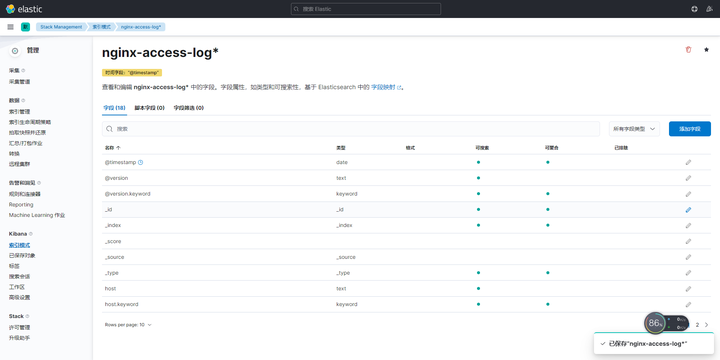Open 许可管理 in sidebar
Screen dimensions: 720x360
[20, 328]
